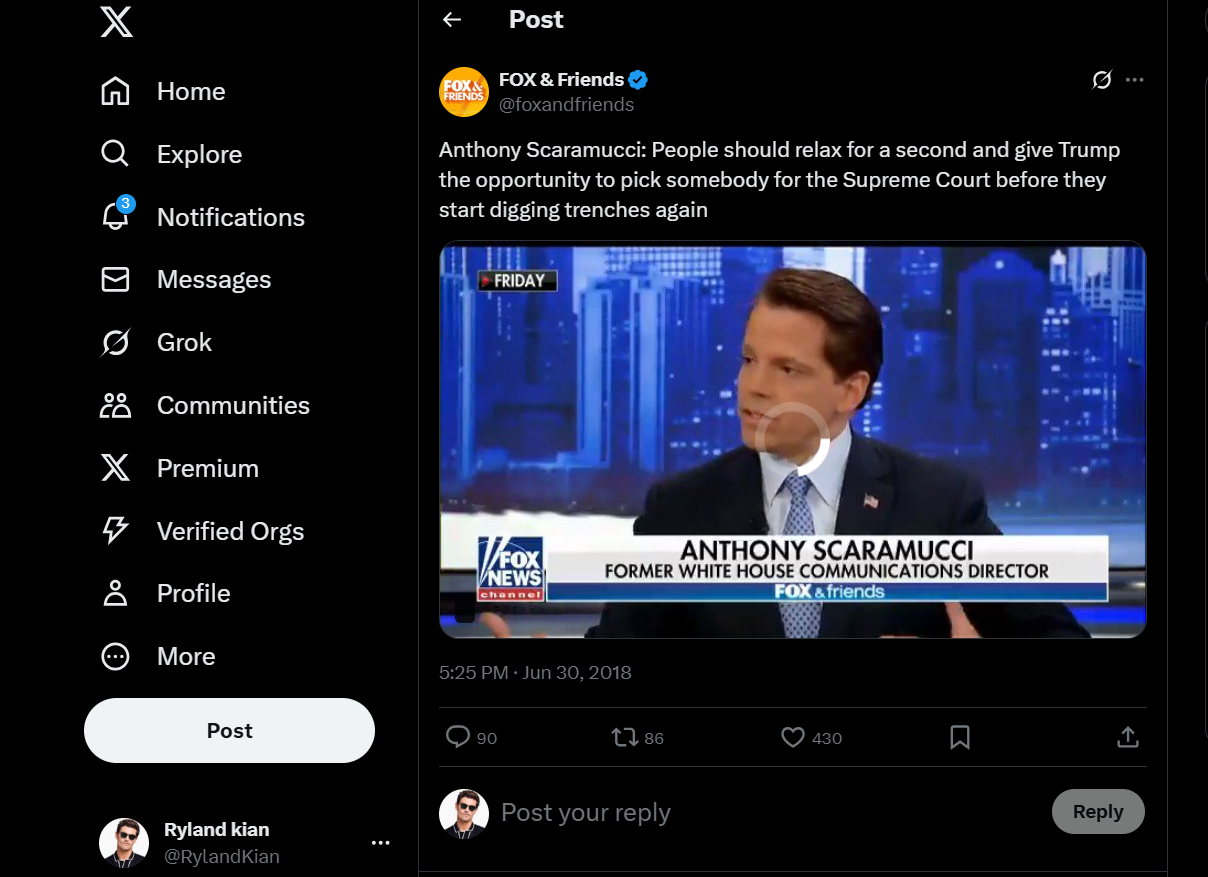Play the Anthony Scaramucci video
Screen dimensions: 1208x877
792,440
